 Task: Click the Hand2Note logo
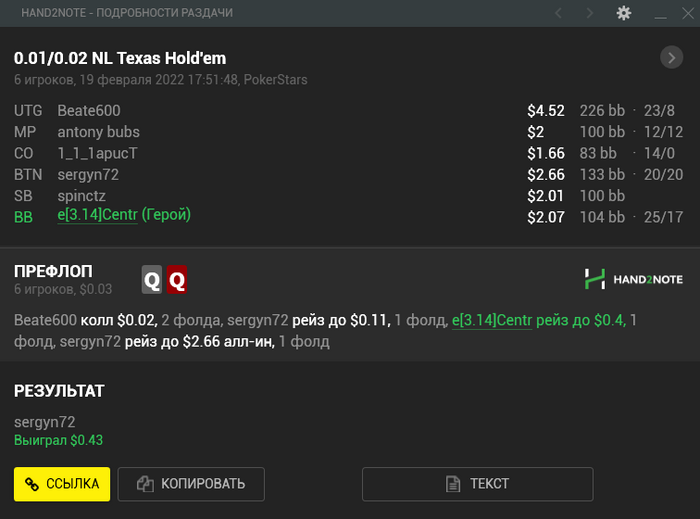pyautogui.click(x=633, y=279)
